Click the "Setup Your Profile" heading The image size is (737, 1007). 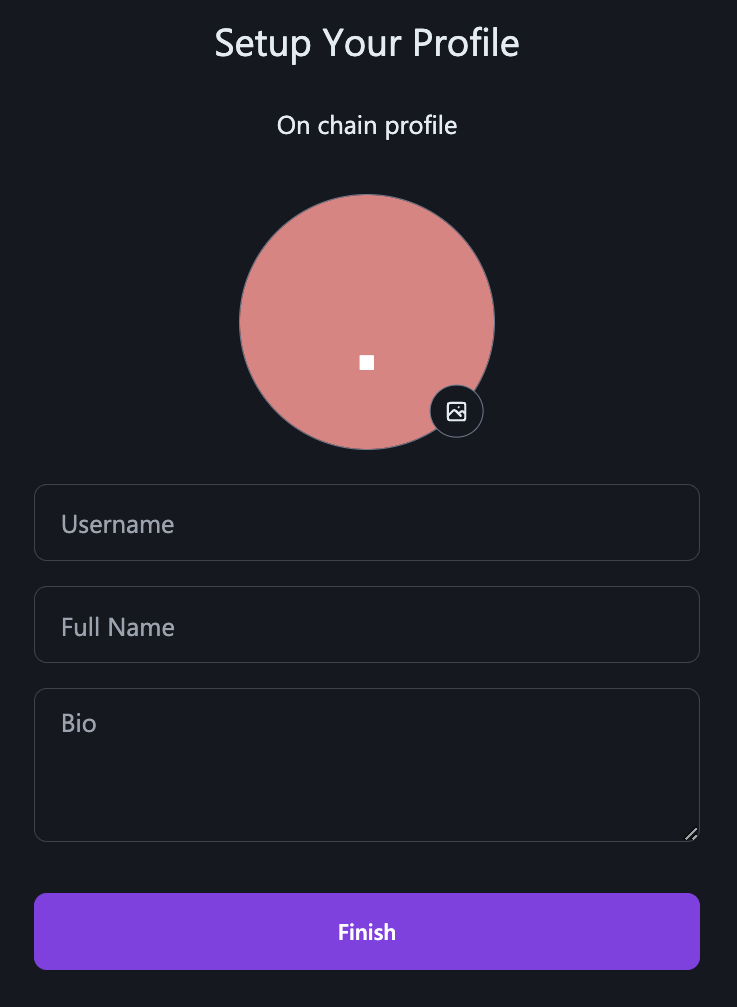tap(367, 44)
